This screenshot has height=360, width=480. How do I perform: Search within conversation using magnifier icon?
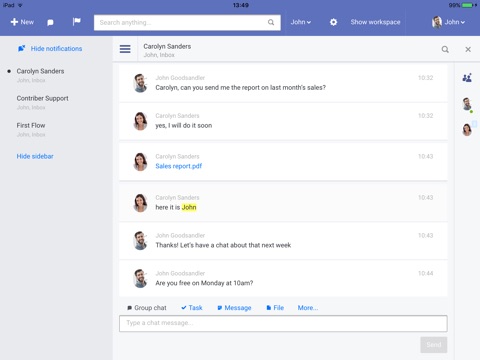(445, 49)
